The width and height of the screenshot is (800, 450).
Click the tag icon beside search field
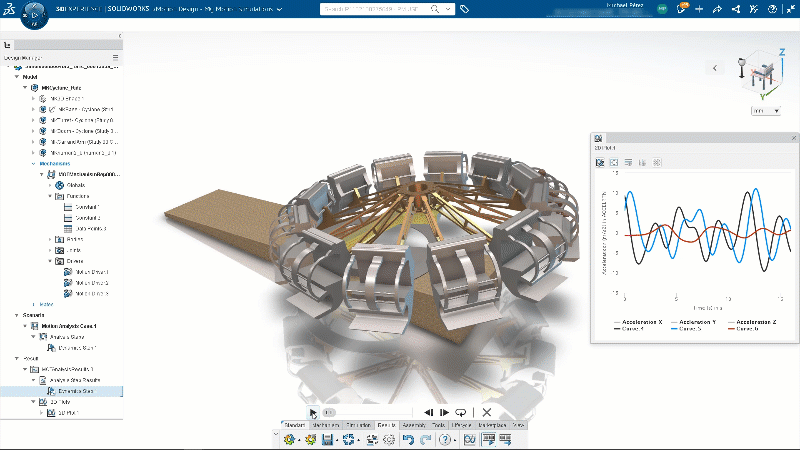[x=465, y=9]
